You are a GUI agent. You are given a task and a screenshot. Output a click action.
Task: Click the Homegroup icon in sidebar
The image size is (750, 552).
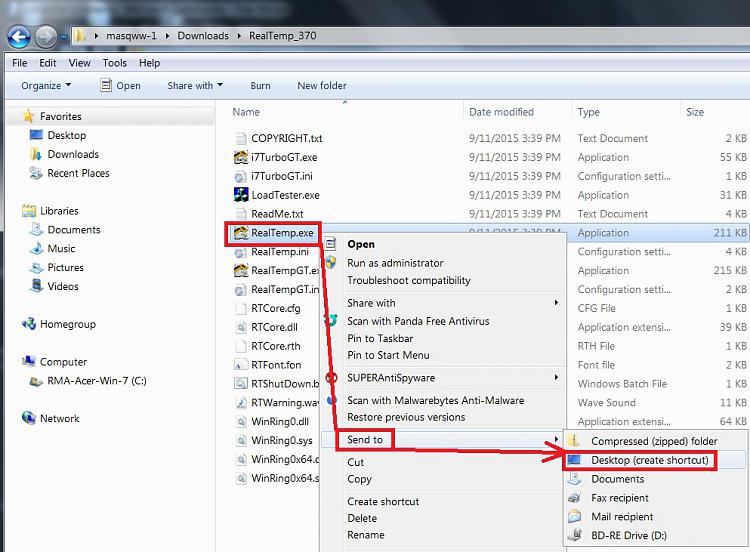29,324
